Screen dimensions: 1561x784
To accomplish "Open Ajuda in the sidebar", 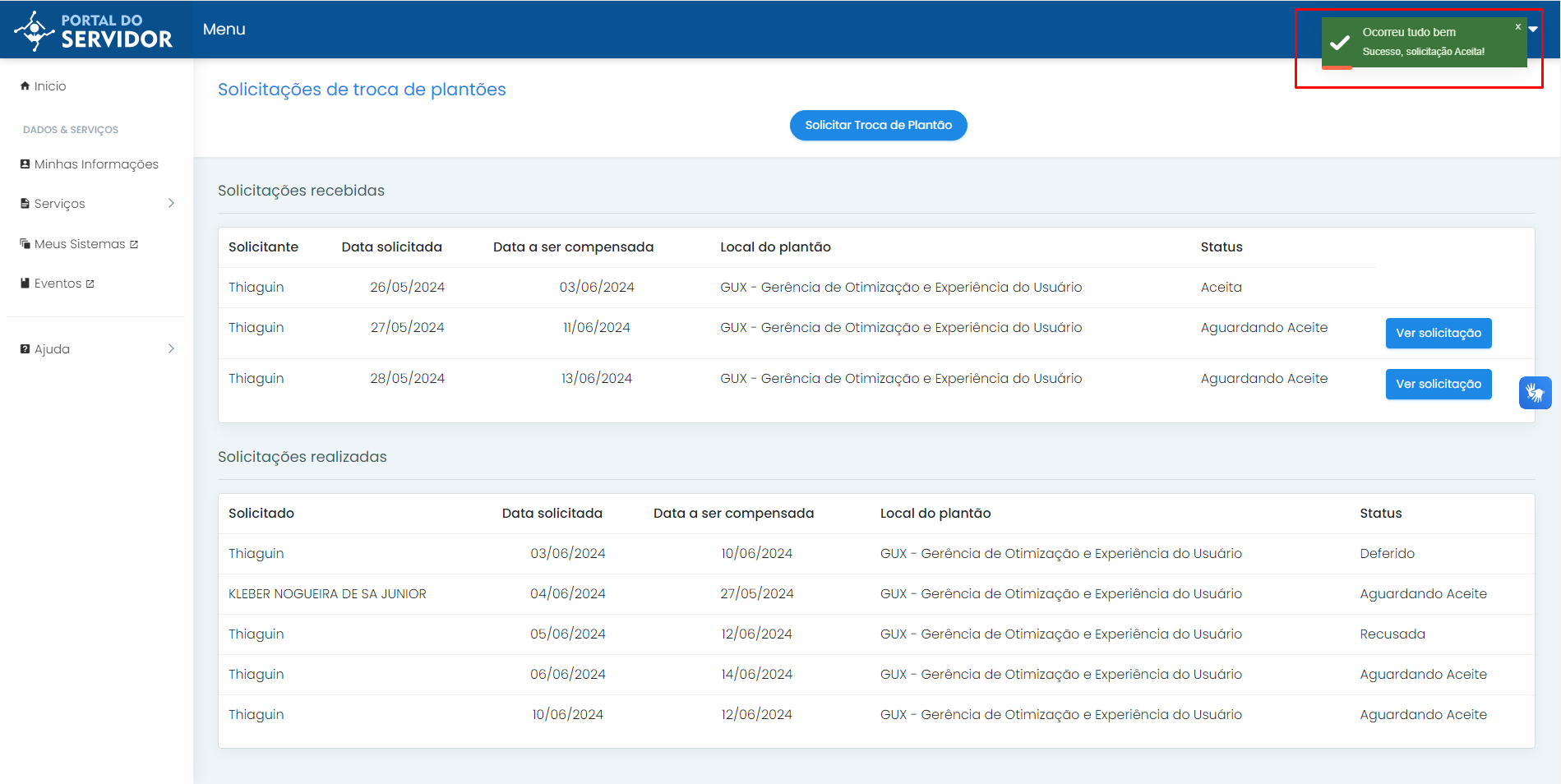I will tap(52, 349).
